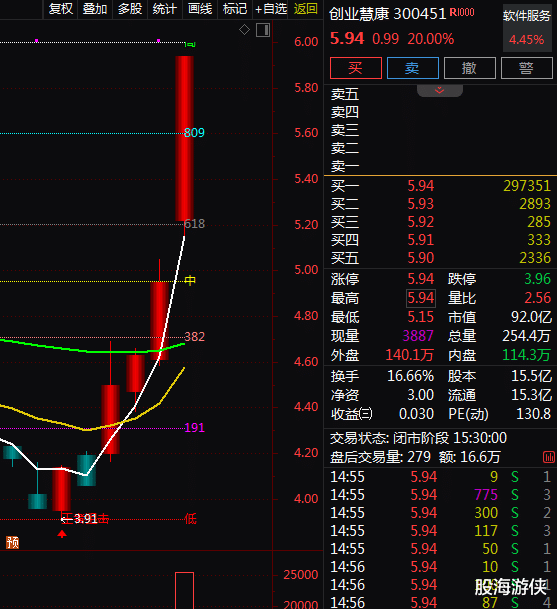557x609 pixels.
Task: Click the blue 卖 sell button
Action: (x=413, y=68)
